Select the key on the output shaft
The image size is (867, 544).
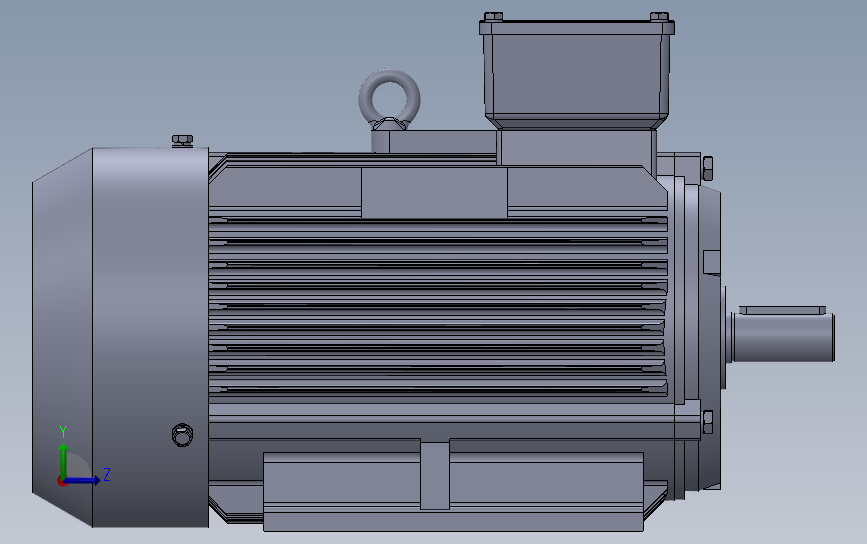pos(782,310)
